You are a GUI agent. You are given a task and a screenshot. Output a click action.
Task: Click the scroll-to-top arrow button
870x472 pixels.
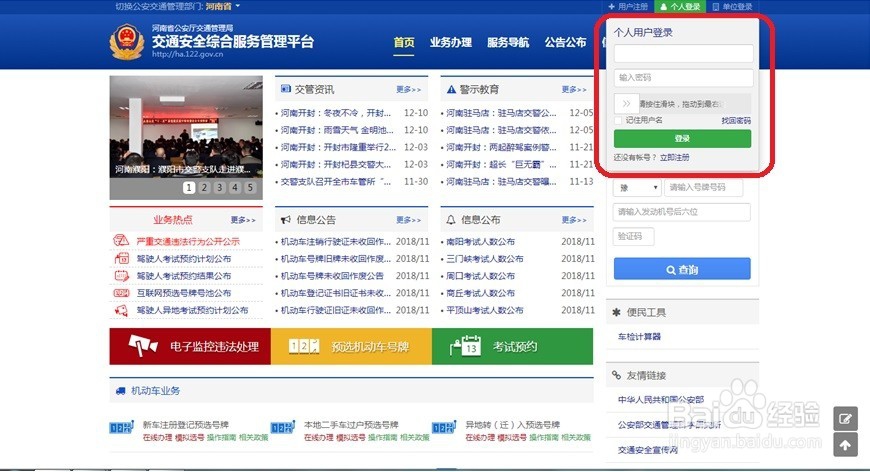click(845, 445)
